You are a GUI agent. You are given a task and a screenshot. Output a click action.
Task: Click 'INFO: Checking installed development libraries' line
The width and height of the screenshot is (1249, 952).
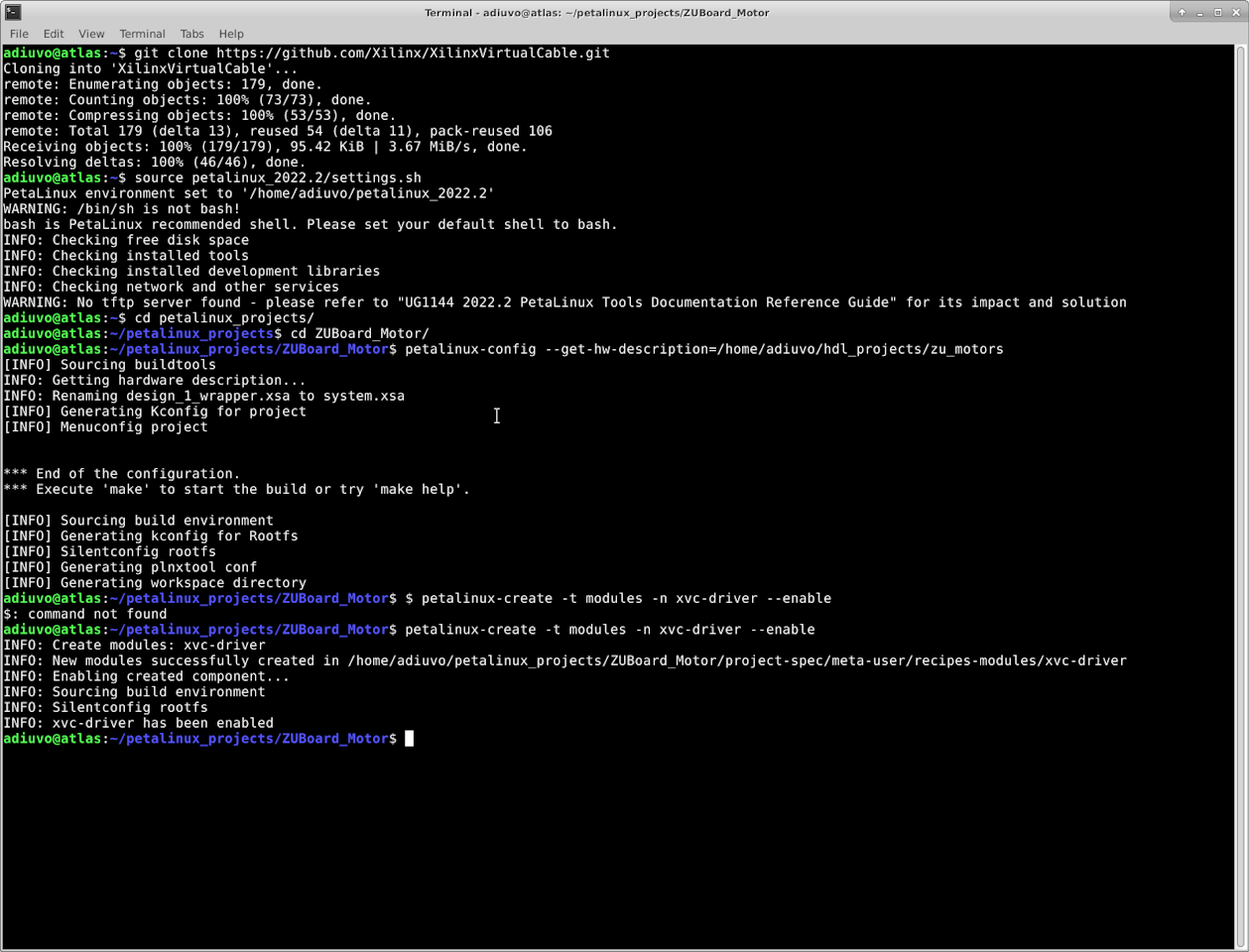(x=191, y=271)
